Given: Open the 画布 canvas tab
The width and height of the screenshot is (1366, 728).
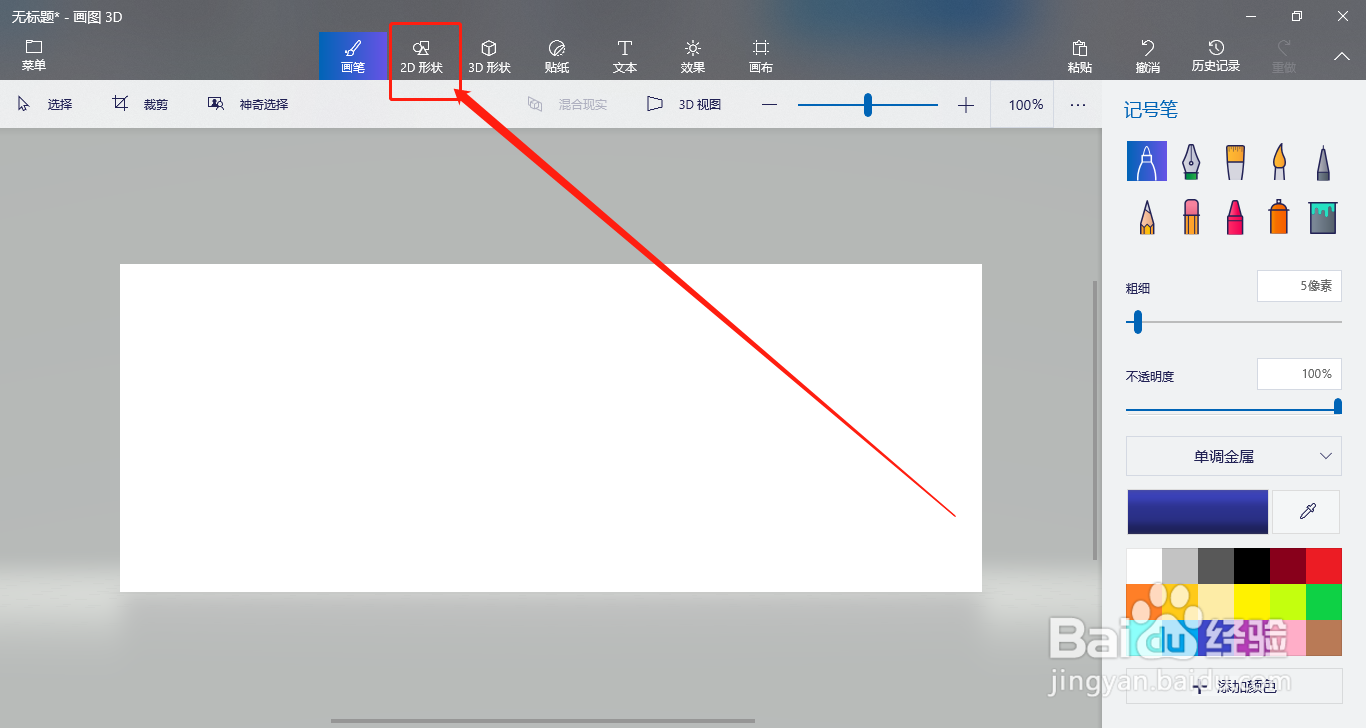Looking at the screenshot, I should point(761,56).
